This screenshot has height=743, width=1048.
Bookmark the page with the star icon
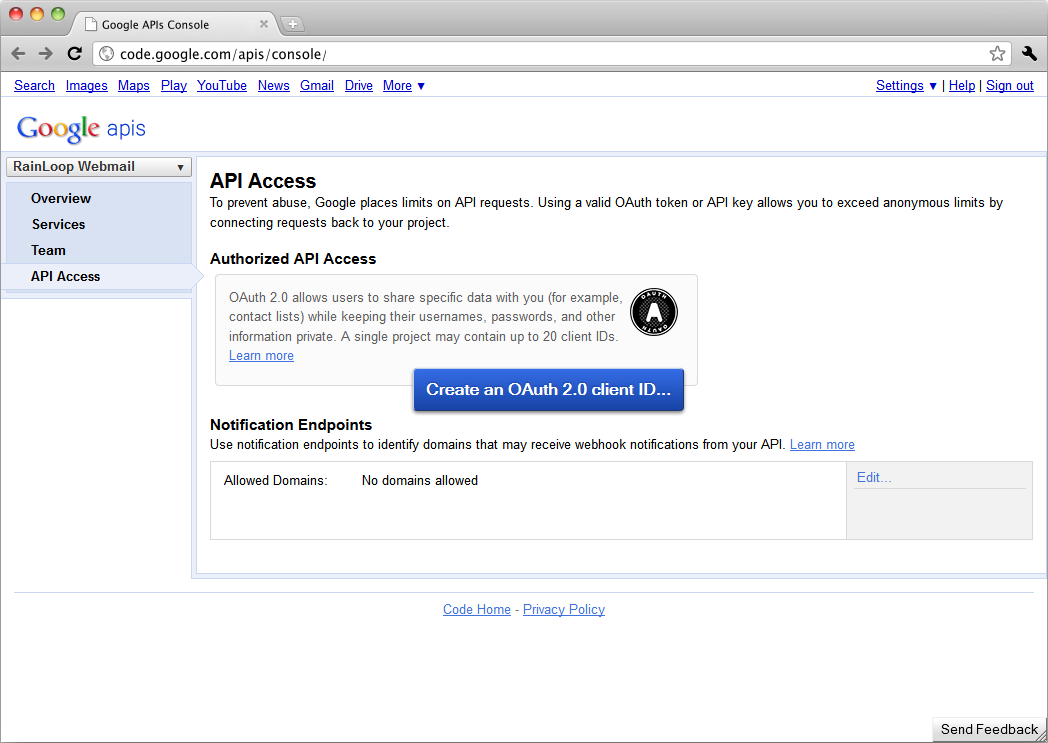point(997,54)
